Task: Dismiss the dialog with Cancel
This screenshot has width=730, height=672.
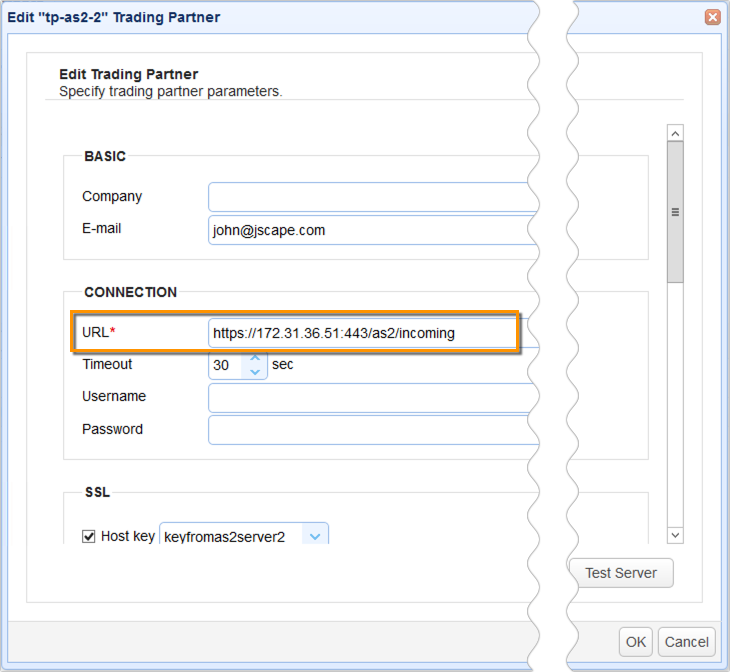Action: click(x=687, y=642)
